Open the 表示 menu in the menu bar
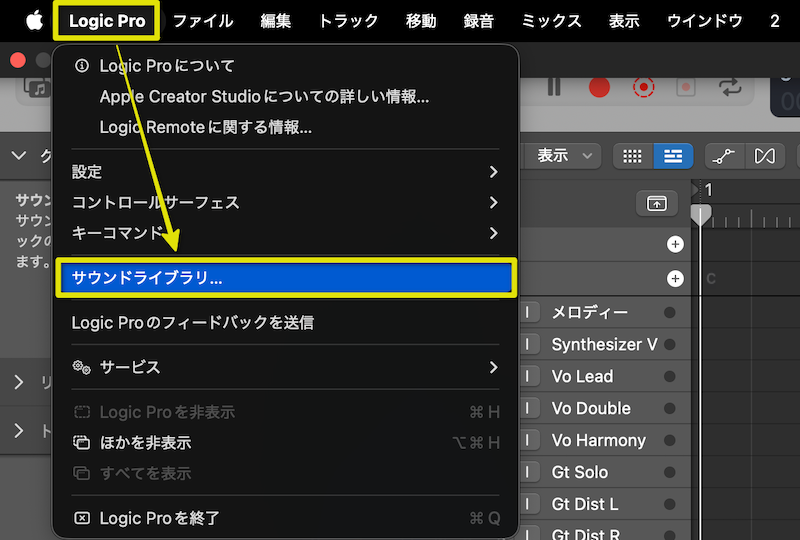Screen dimensions: 800x540 tap(624, 21)
